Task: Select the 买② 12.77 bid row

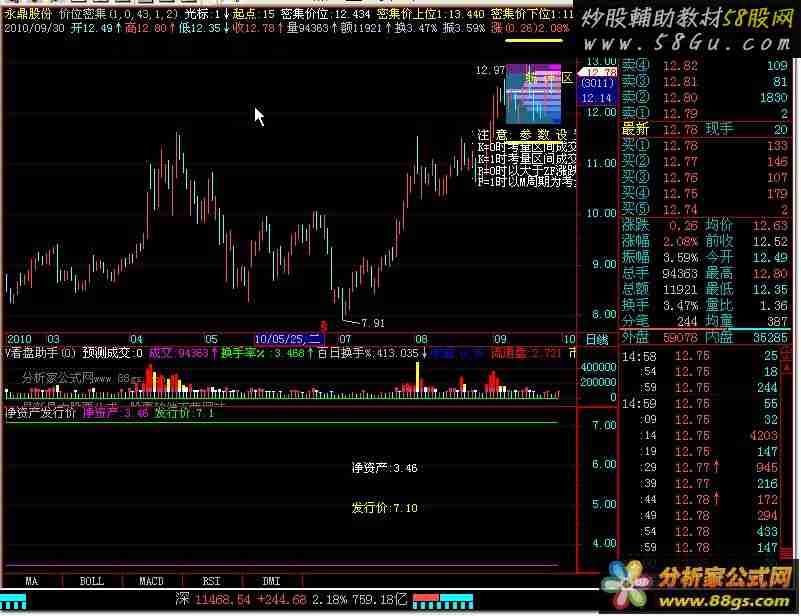Action: 705,162
